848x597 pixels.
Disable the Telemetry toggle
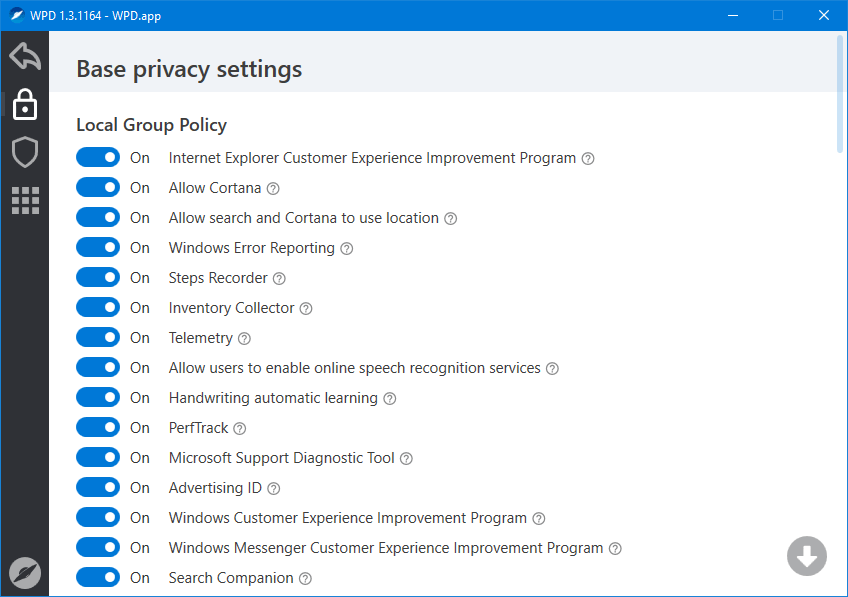pos(98,337)
